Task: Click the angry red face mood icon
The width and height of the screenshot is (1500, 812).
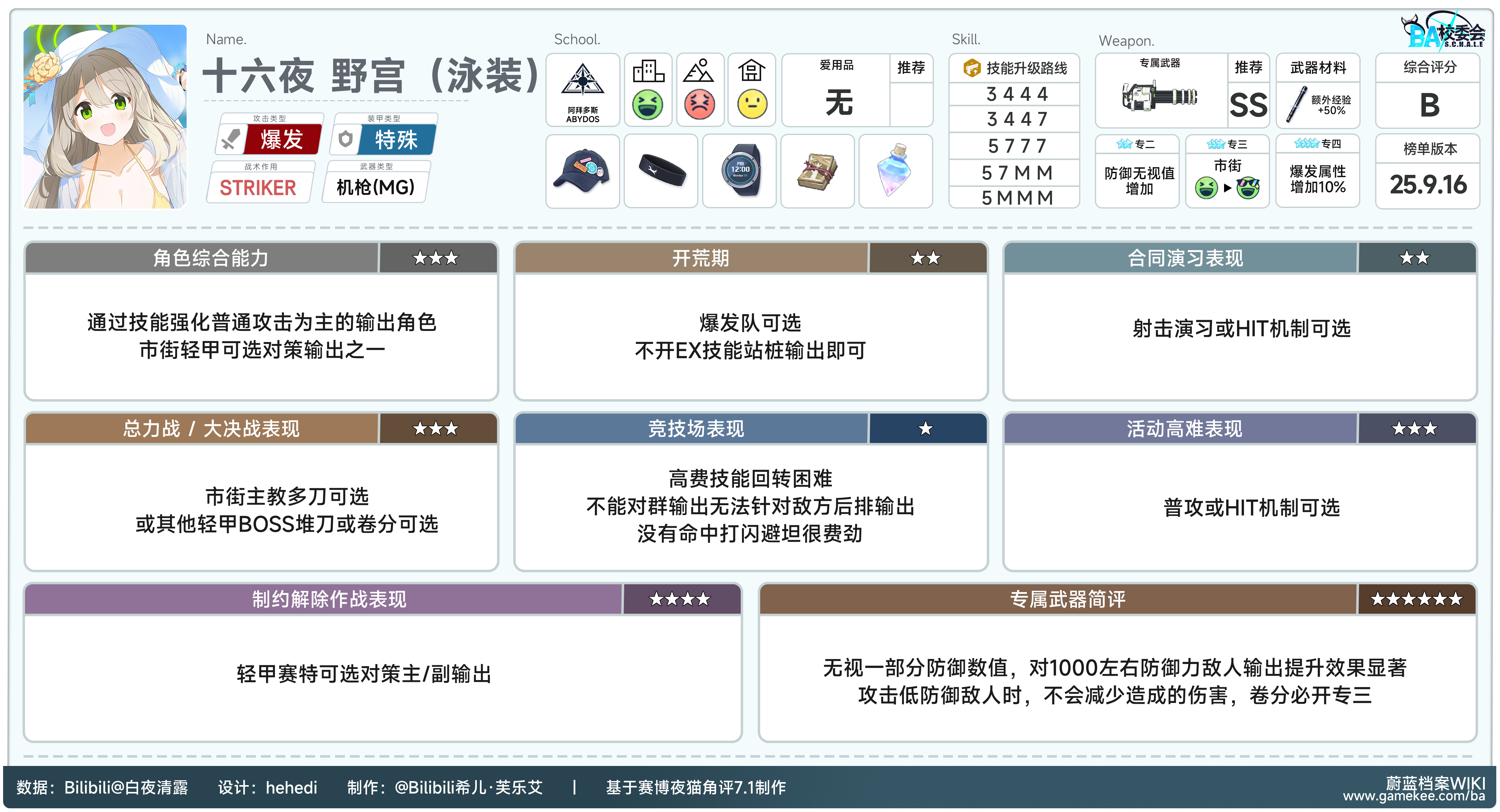Action: point(699,105)
